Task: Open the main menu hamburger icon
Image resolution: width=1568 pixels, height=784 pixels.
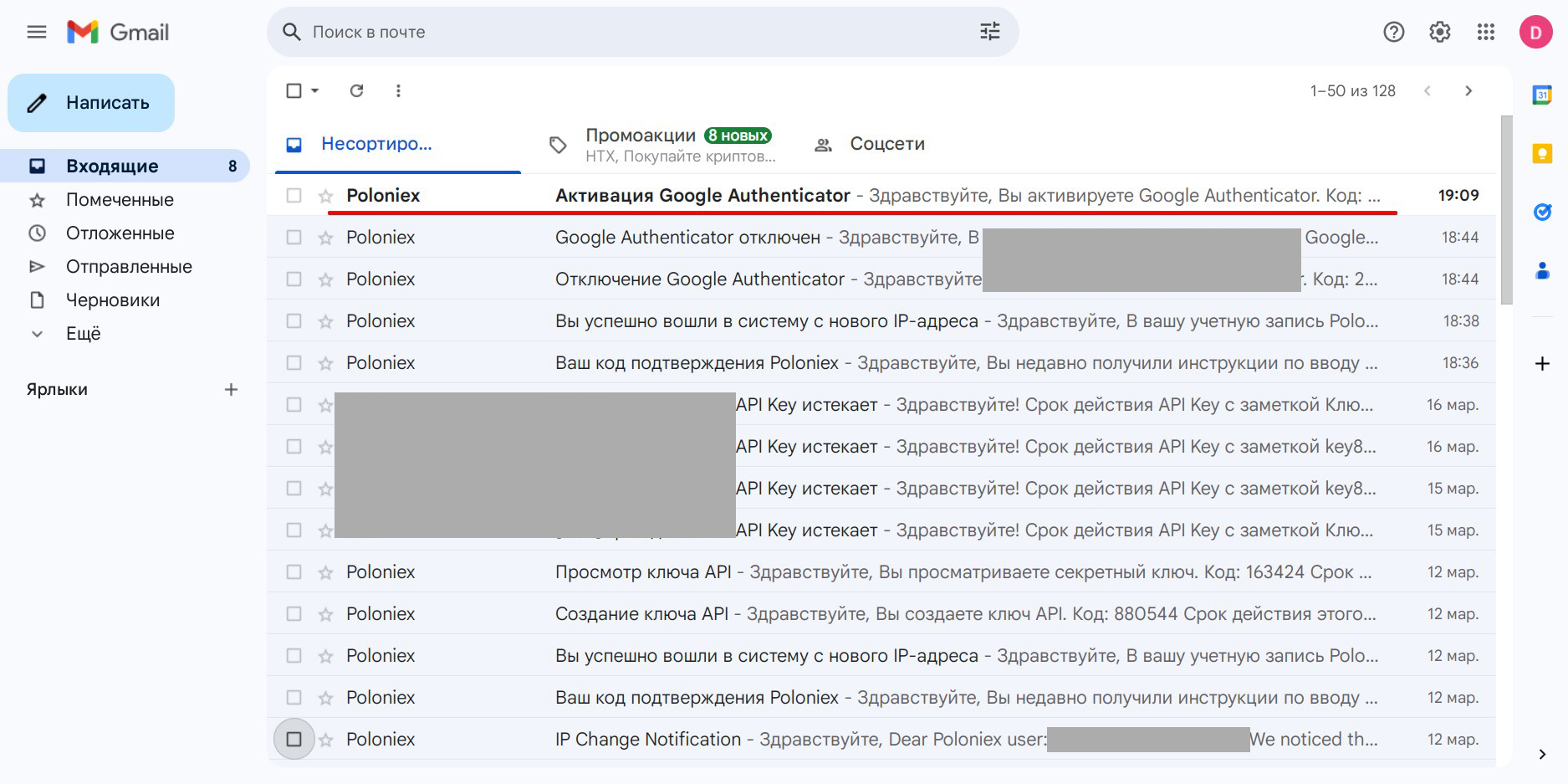Action: 37,33
